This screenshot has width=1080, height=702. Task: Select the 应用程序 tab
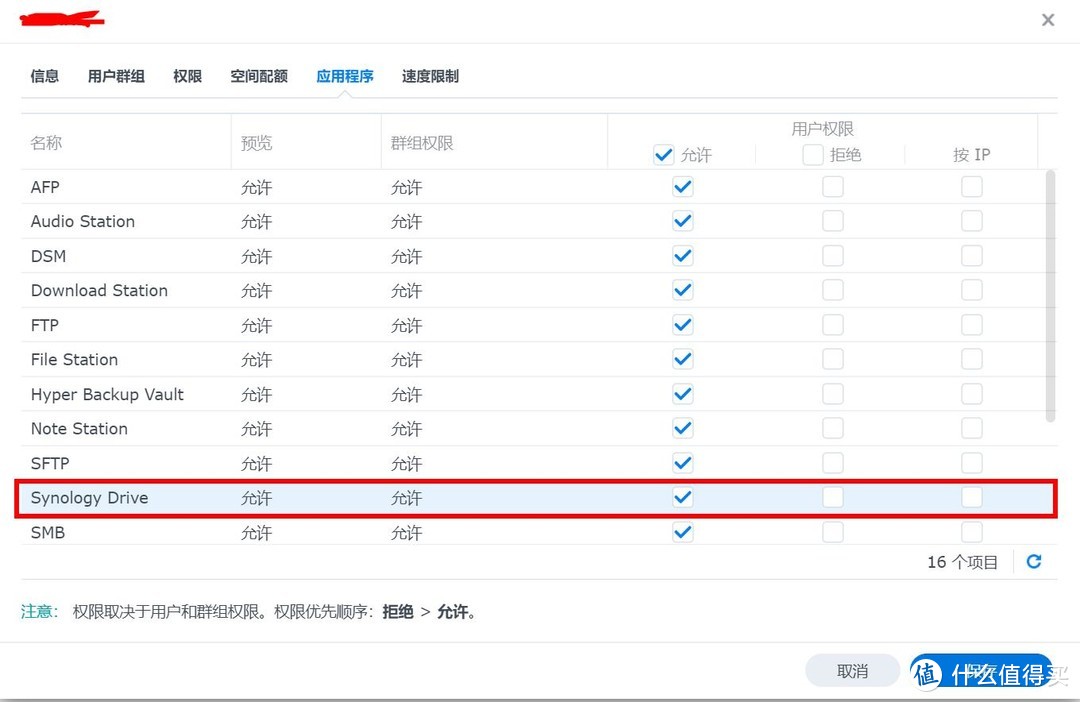[345, 76]
